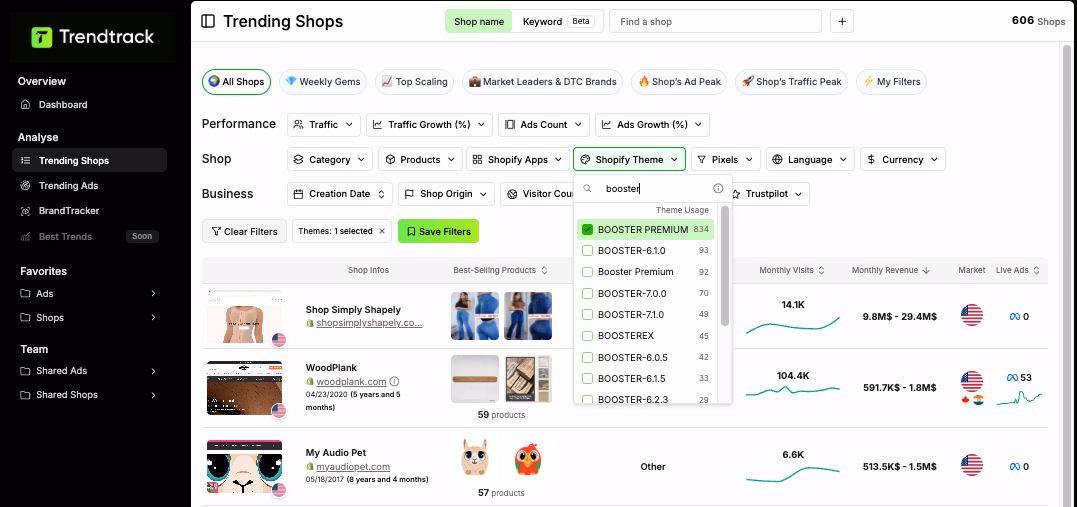
Task: Click the Trending Ads sidebar icon
Action: pyautogui.click(x=25, y=185)
